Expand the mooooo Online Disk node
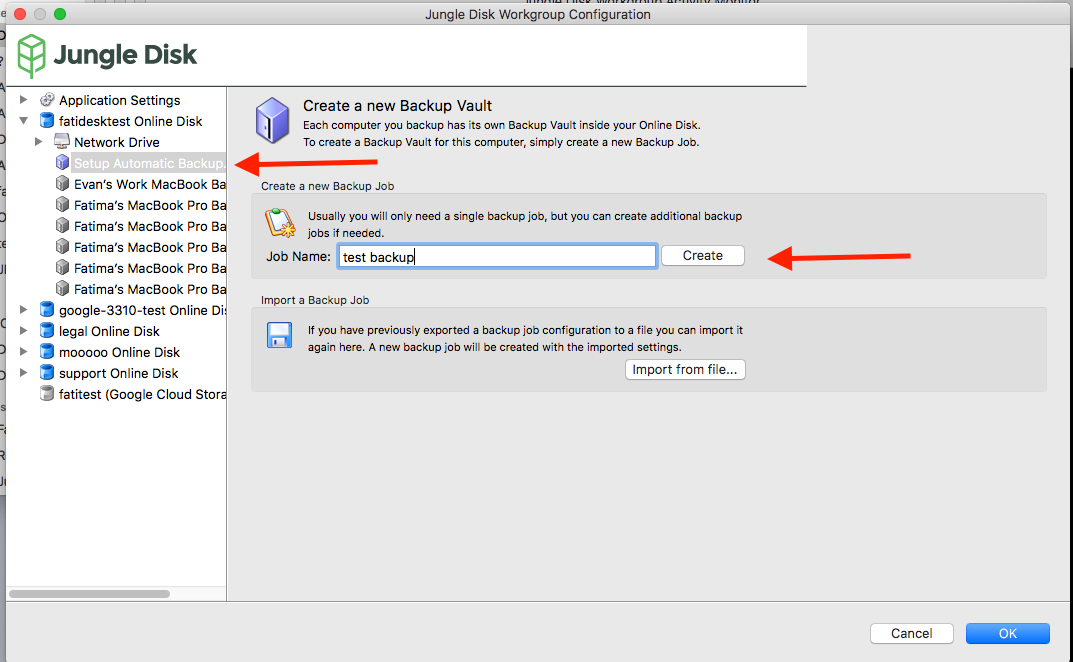The image size is (1073, 662). pyautogui.click(x=23, y=352)
